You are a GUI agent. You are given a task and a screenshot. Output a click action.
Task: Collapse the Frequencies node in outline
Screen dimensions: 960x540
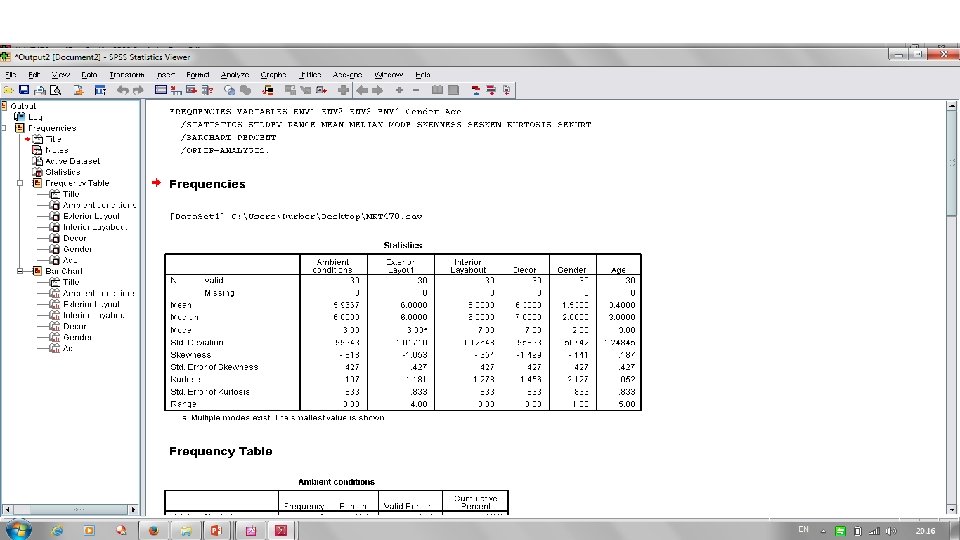tap(4, 128)
